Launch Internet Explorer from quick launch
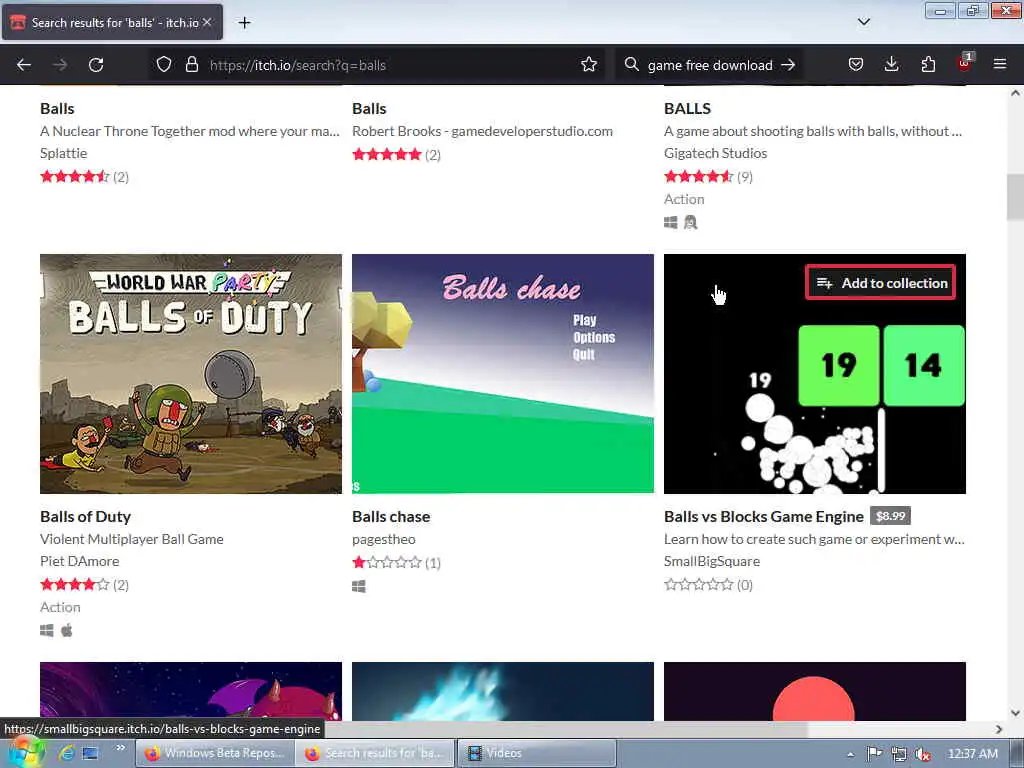1024x768 pixels. pyautogui.click(x=66, y=753)
